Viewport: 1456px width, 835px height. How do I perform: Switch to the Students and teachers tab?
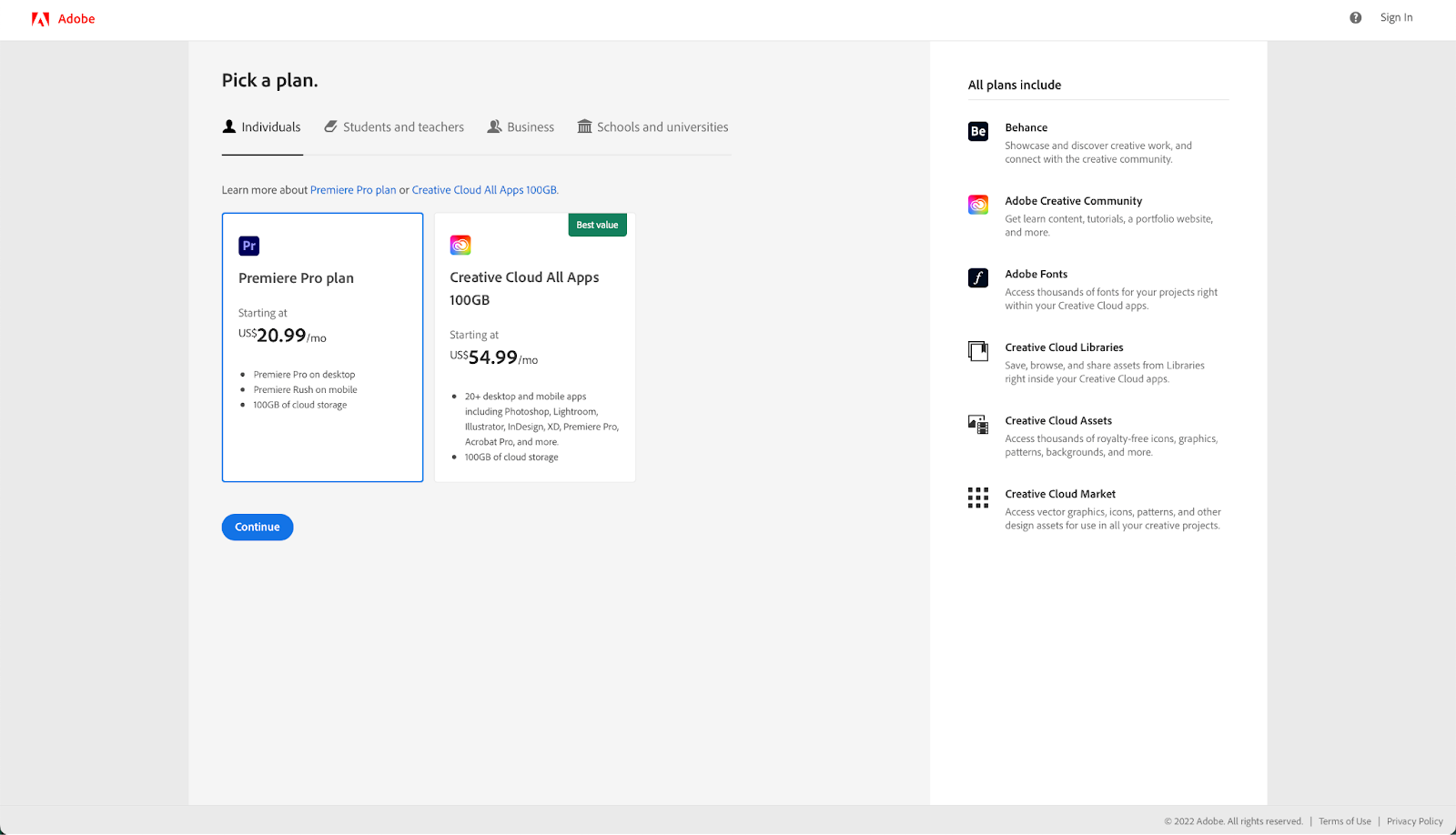point(394,127)
